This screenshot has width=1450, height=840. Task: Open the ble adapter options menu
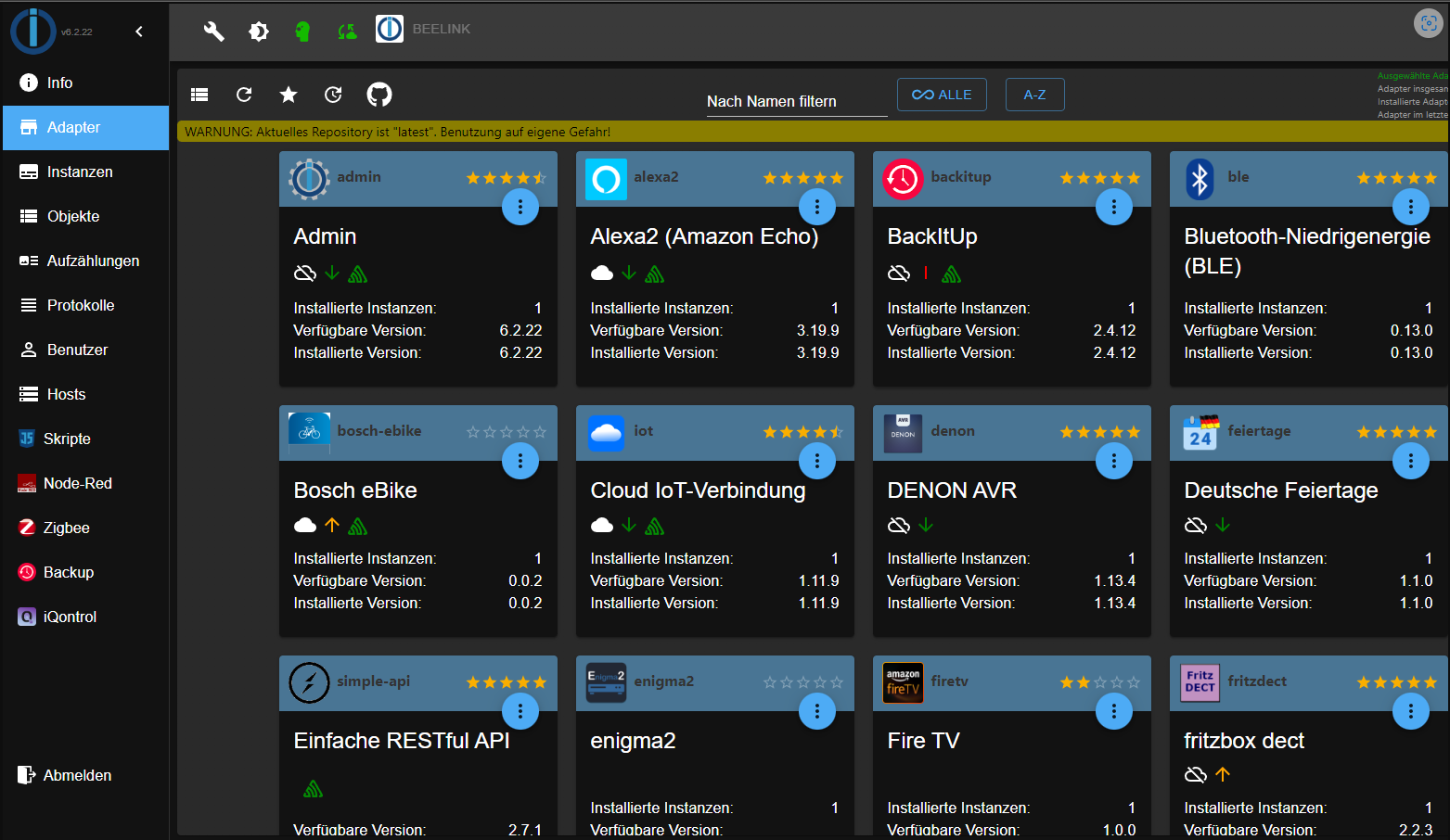(x=1411, y=206)
